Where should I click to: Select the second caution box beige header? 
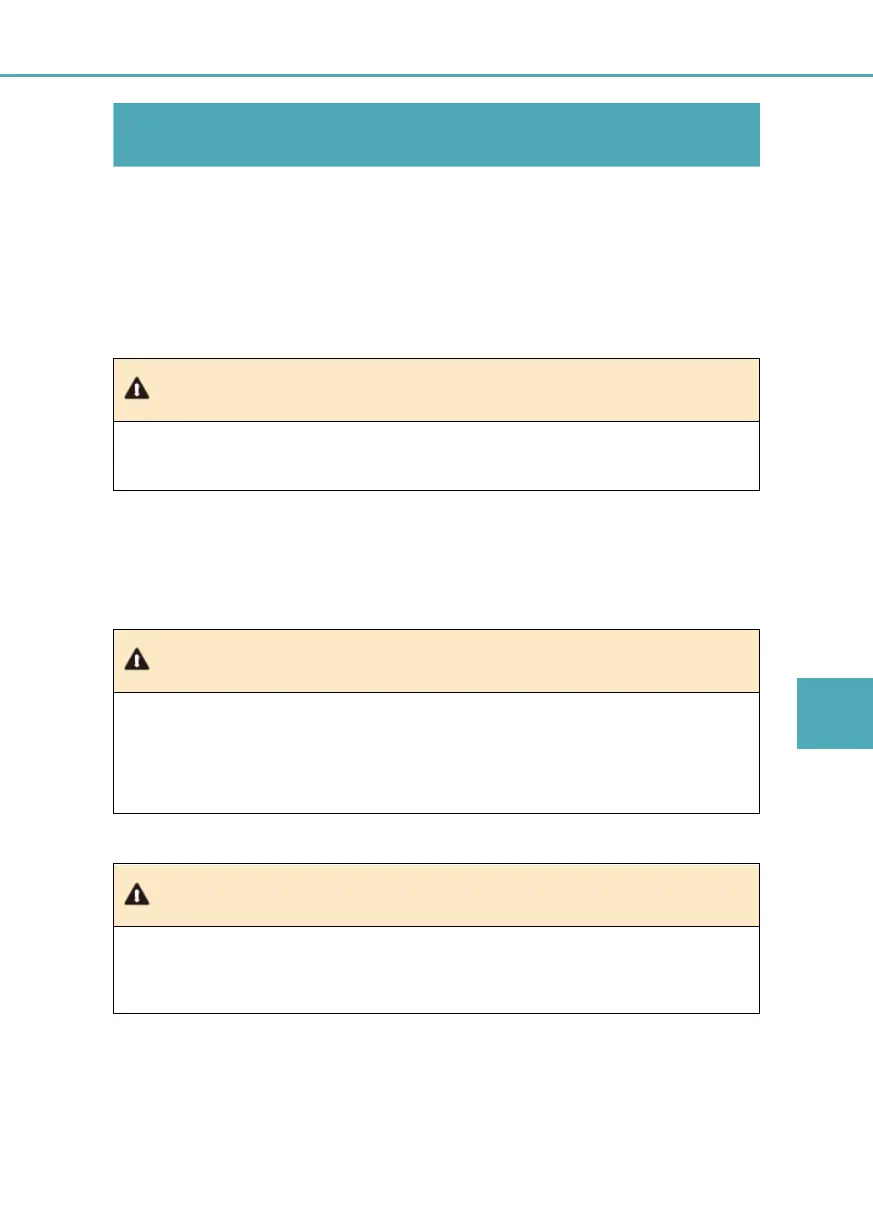(436, 661)
